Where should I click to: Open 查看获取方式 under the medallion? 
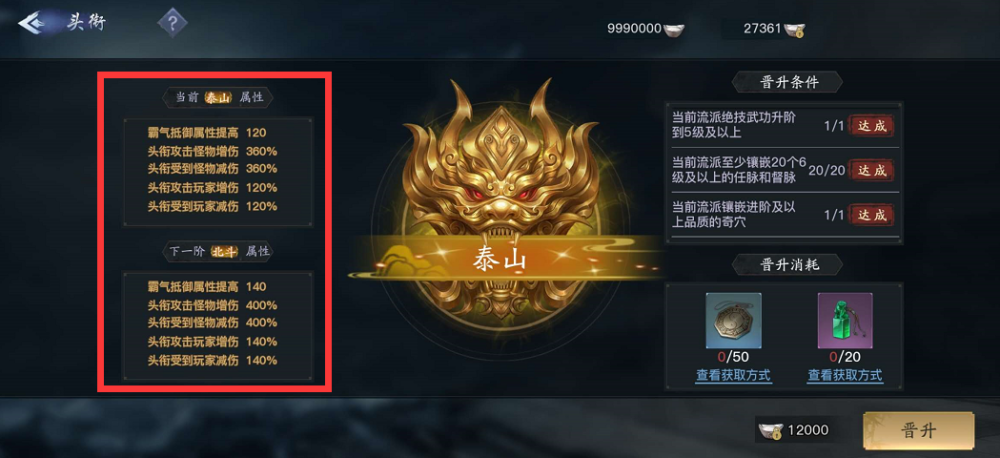click(733, 375)
